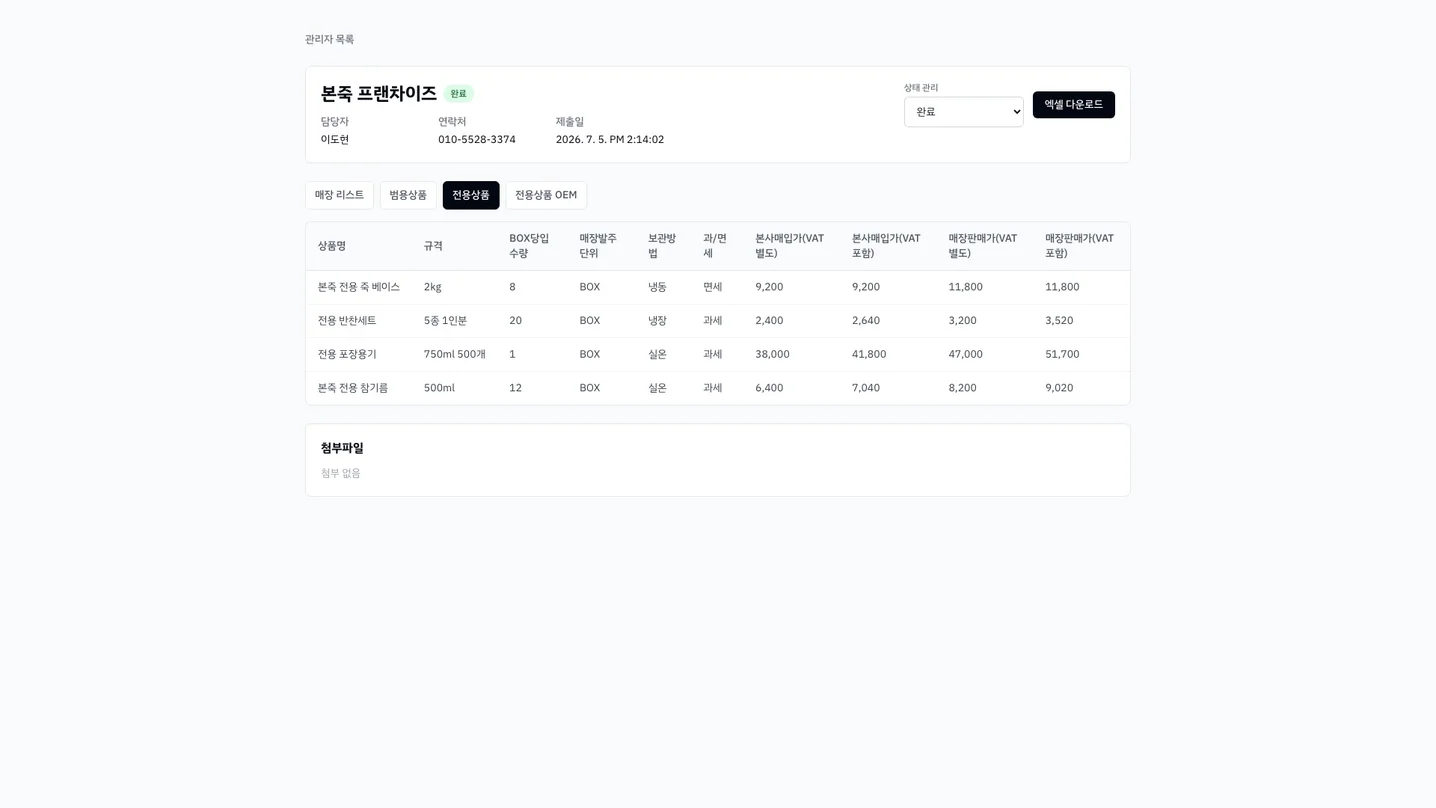Select product 전용 포장용기

click(x=347, y=355)
